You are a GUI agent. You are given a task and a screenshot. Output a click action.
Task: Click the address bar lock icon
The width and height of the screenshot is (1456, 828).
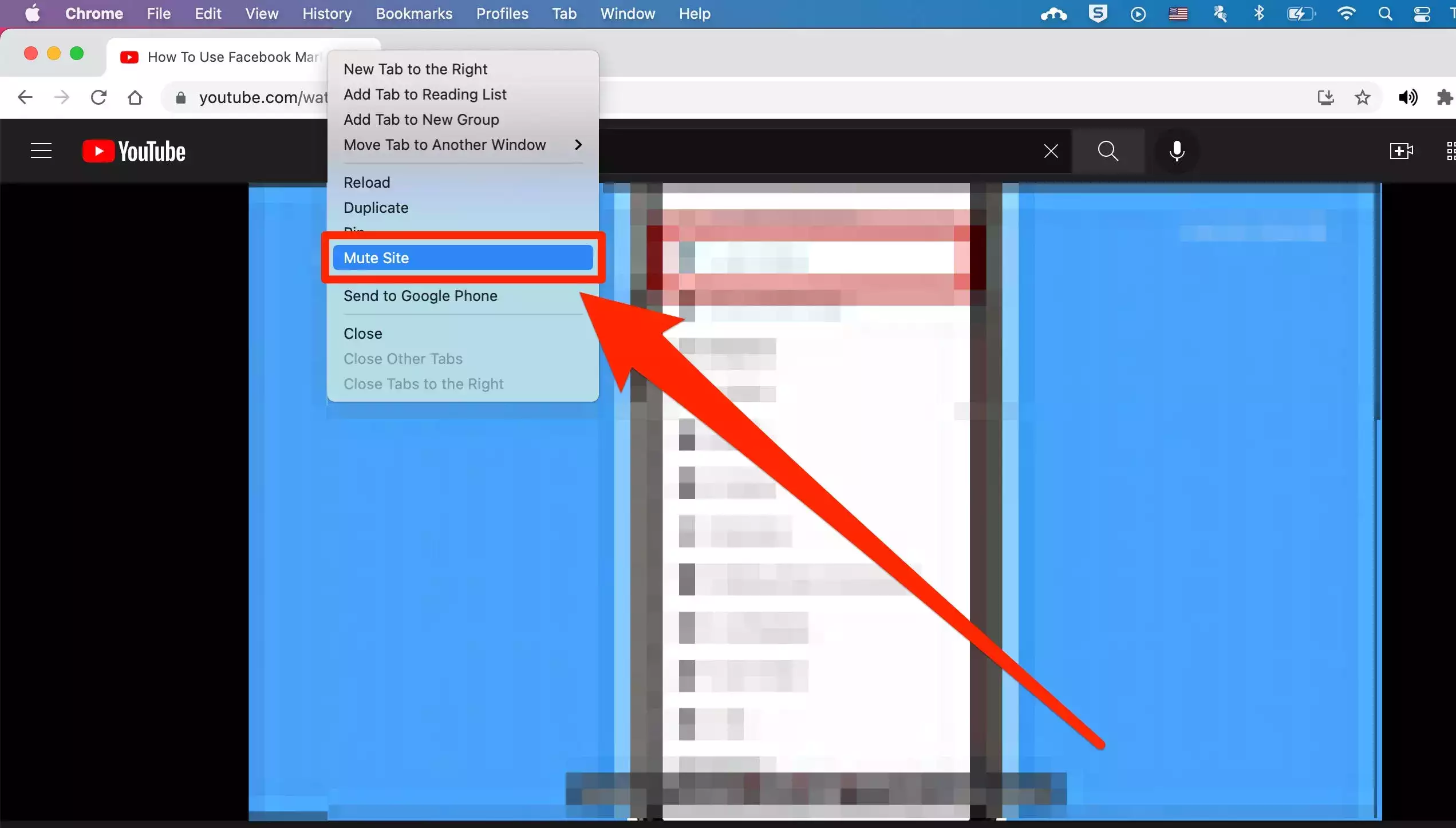pyautogui.click(x=180, y=97)
